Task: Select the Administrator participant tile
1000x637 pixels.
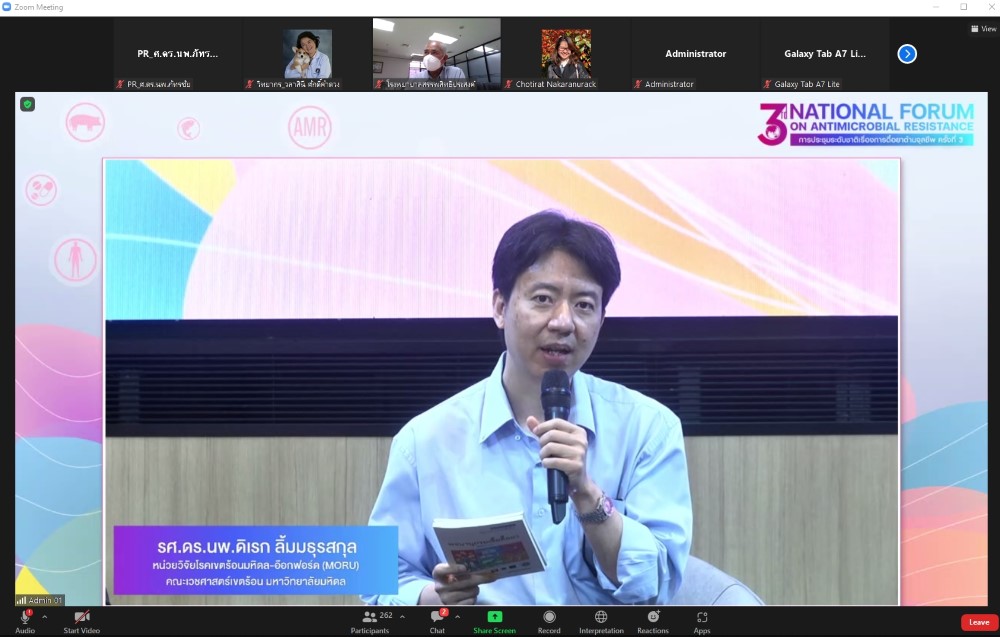Action: [x=695, y=54]
